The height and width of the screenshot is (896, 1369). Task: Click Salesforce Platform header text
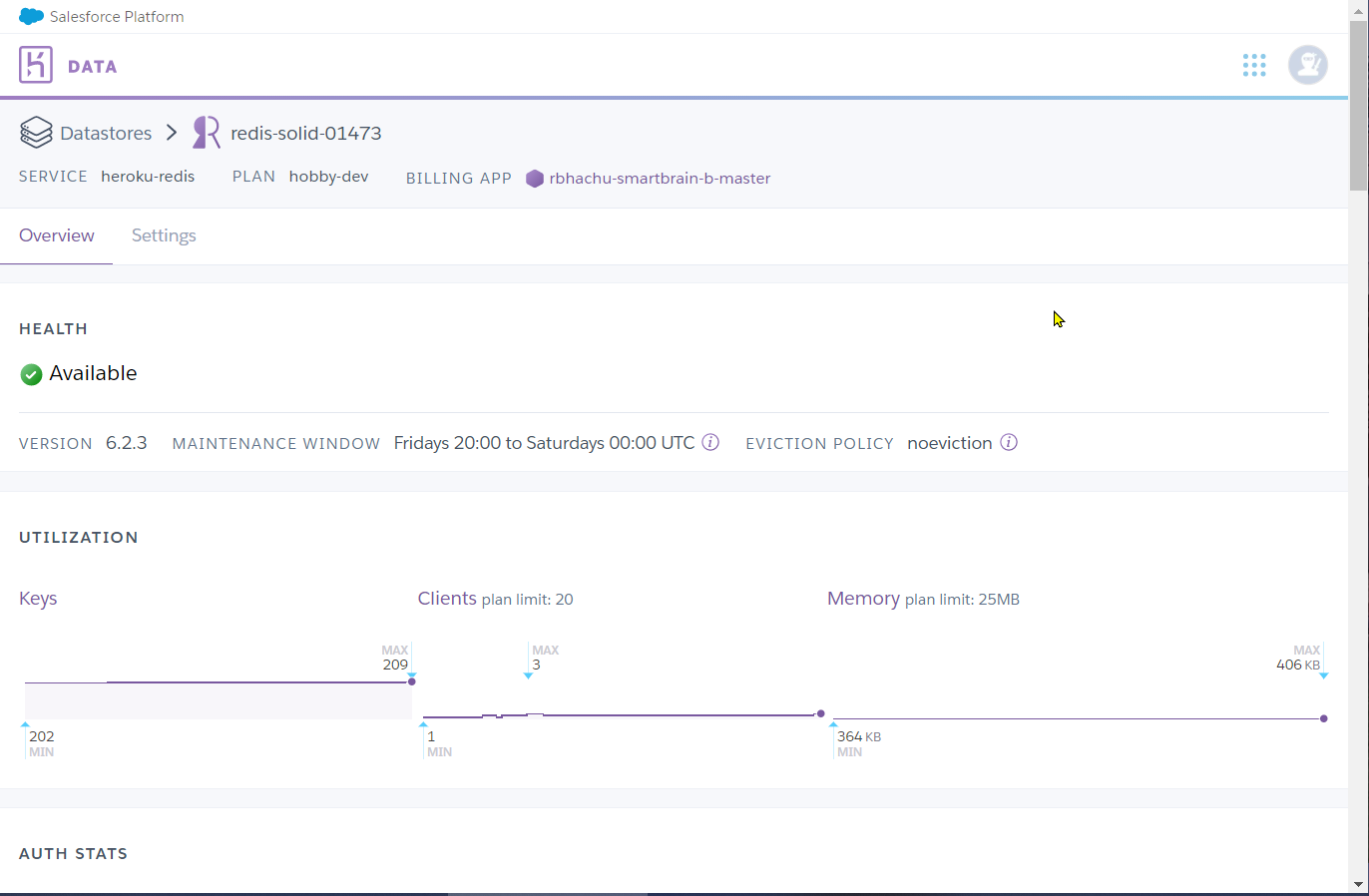pos(117,17)
